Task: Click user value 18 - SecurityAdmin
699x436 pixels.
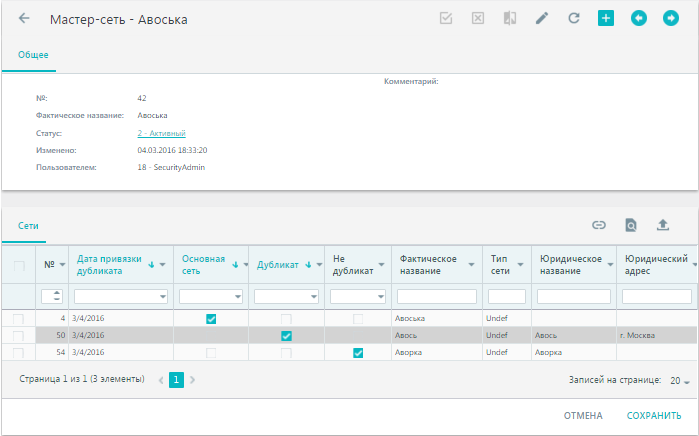Action: pyautogui.click(x=171, y=167)
